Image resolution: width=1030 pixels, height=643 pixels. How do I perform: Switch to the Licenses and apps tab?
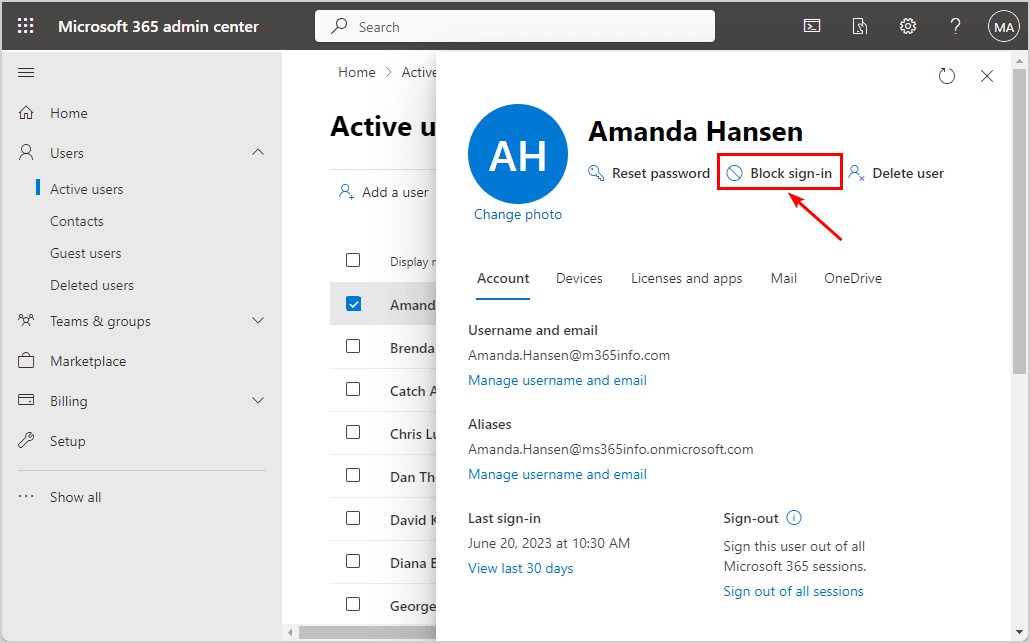[686, 278]
